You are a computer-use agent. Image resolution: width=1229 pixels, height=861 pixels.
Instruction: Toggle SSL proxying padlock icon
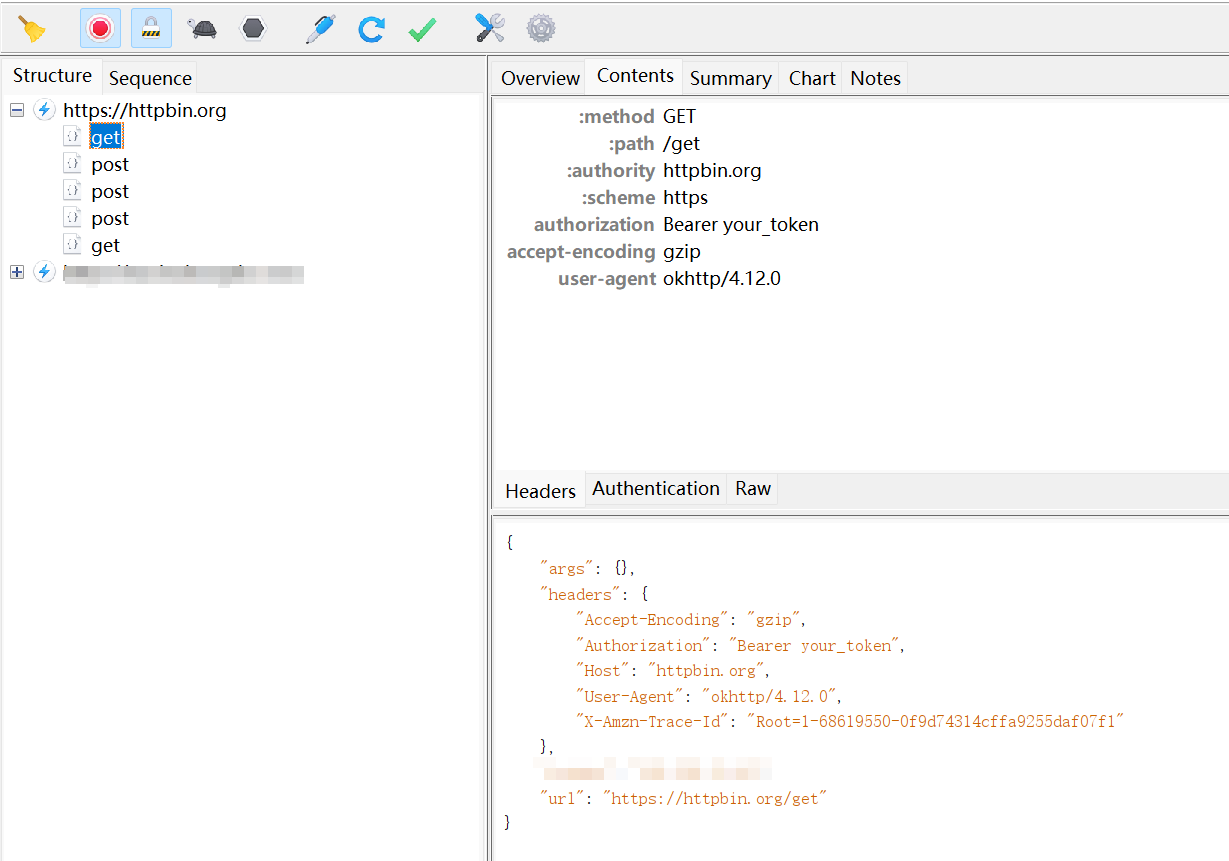pos(151,28)
